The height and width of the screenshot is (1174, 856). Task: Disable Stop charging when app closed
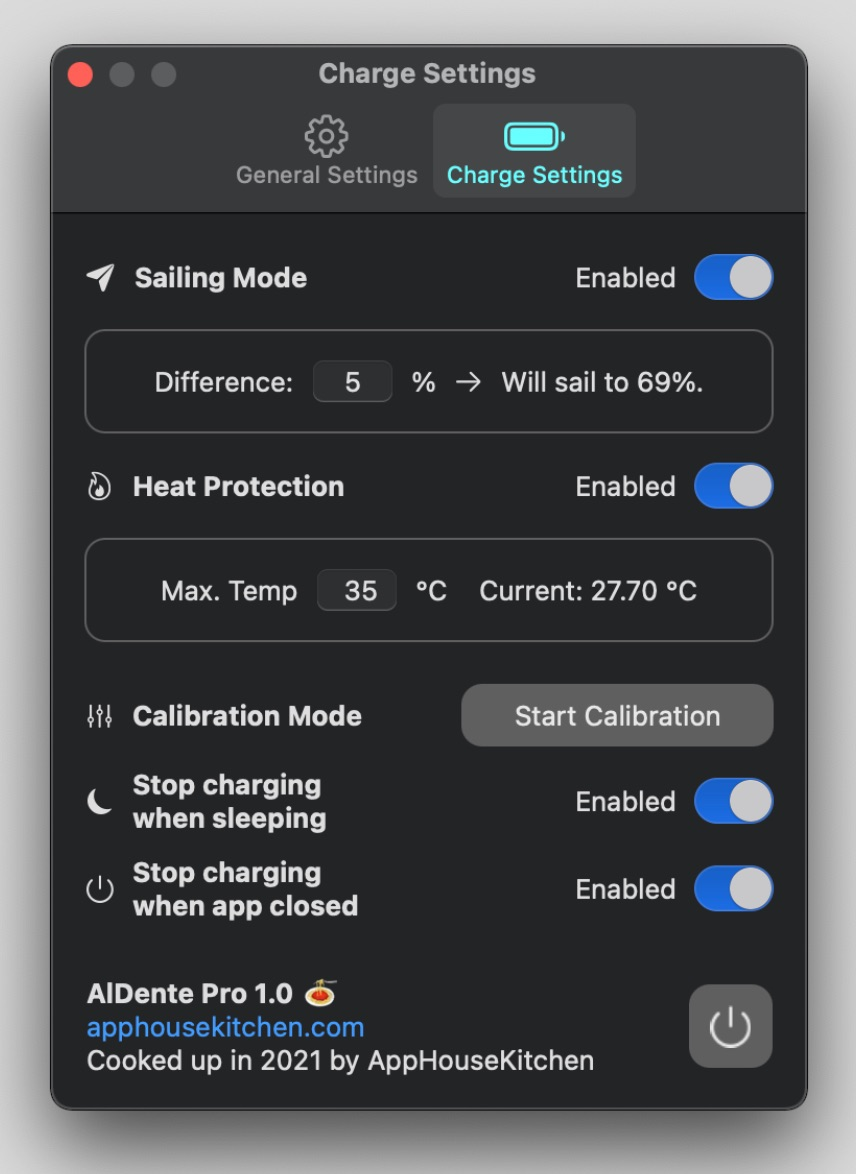tap(733, 889)
